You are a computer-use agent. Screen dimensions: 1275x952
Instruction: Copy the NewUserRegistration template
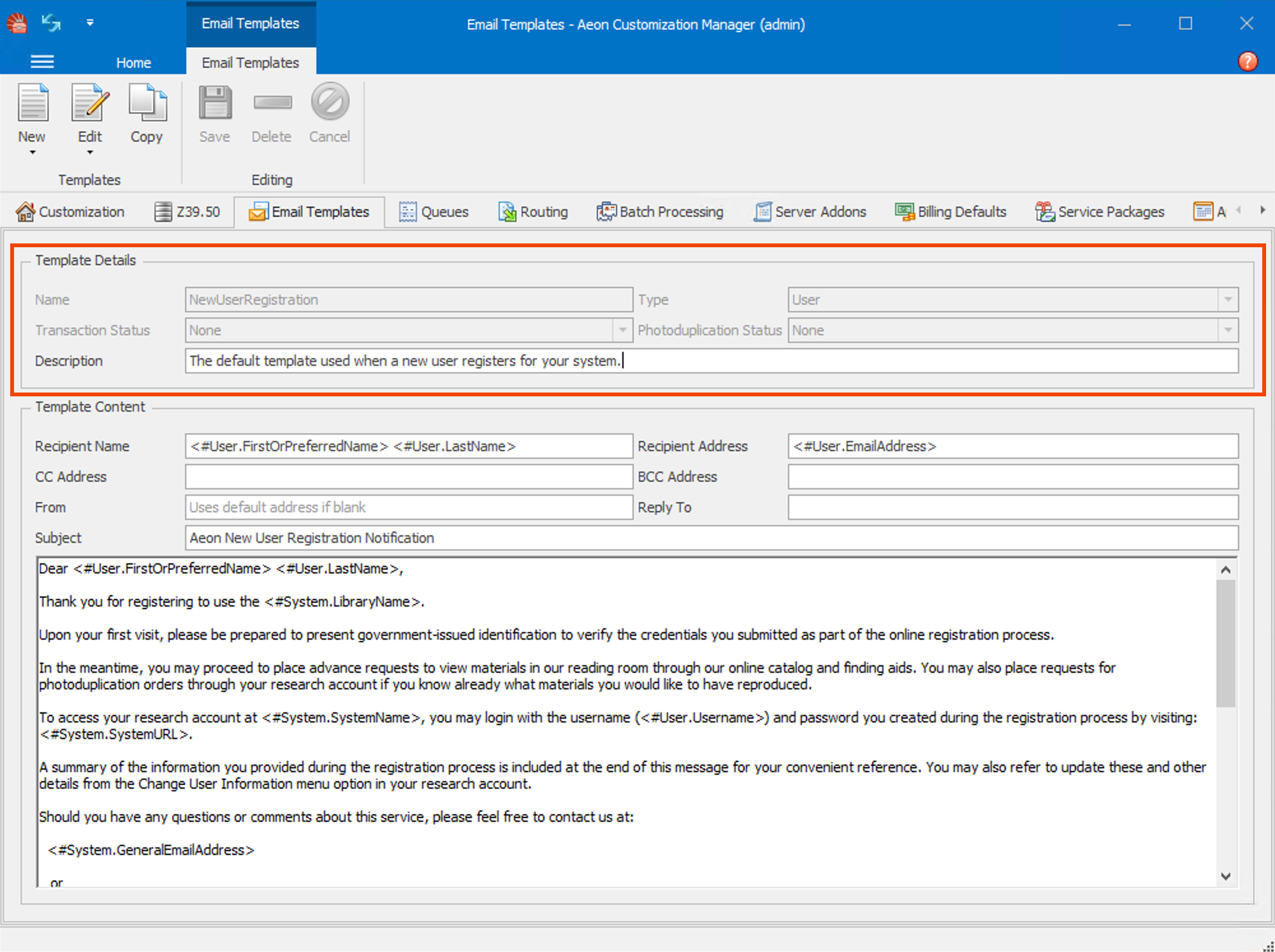pos(147,115)
